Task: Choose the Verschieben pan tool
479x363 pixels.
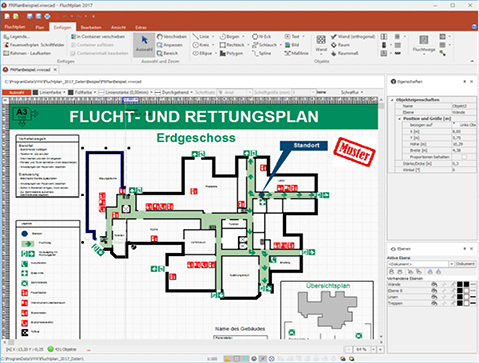Action: pyautogui.click(x=172, y=37)
